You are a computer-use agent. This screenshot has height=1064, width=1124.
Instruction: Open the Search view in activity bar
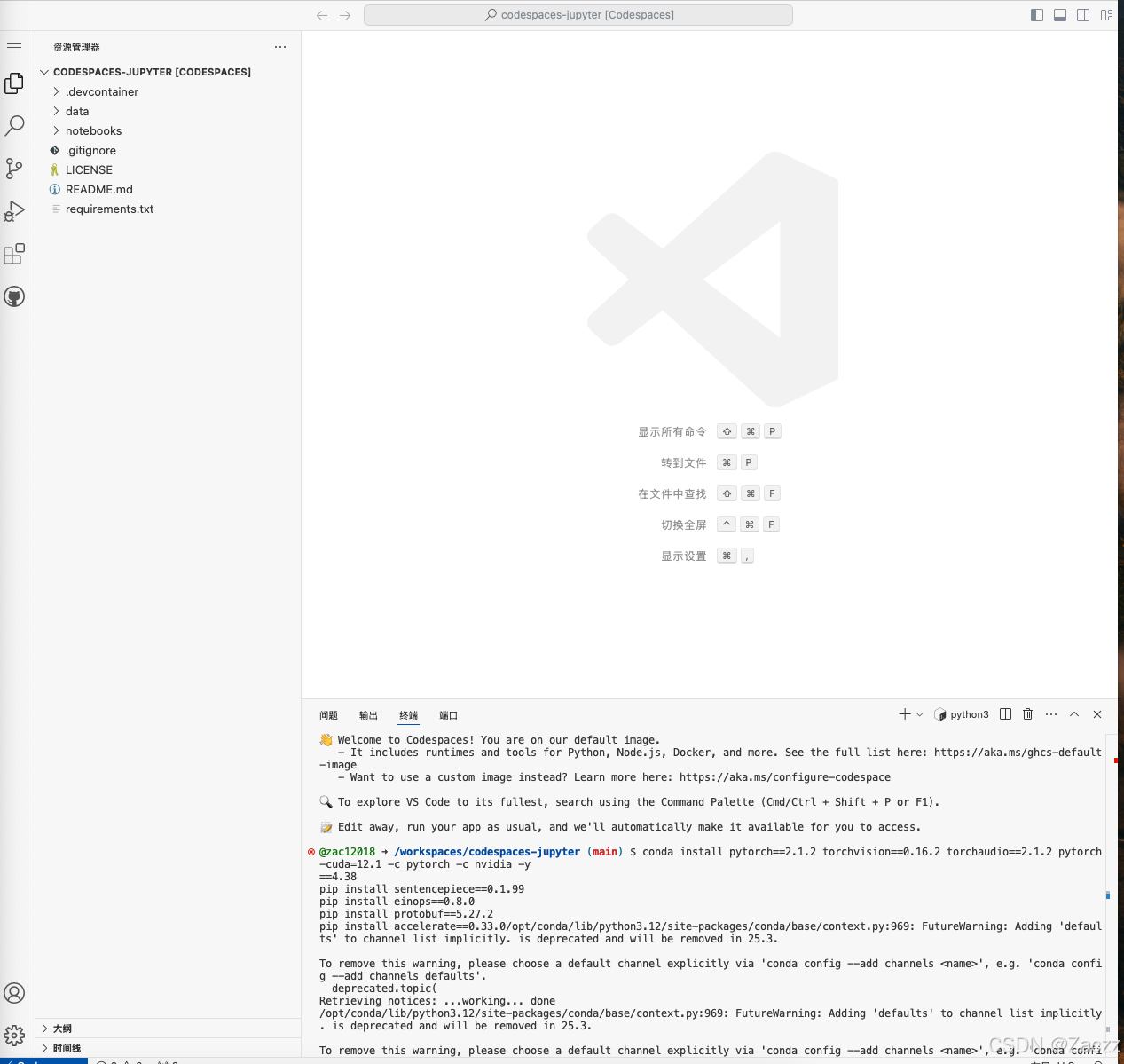(x=14, y=125)
